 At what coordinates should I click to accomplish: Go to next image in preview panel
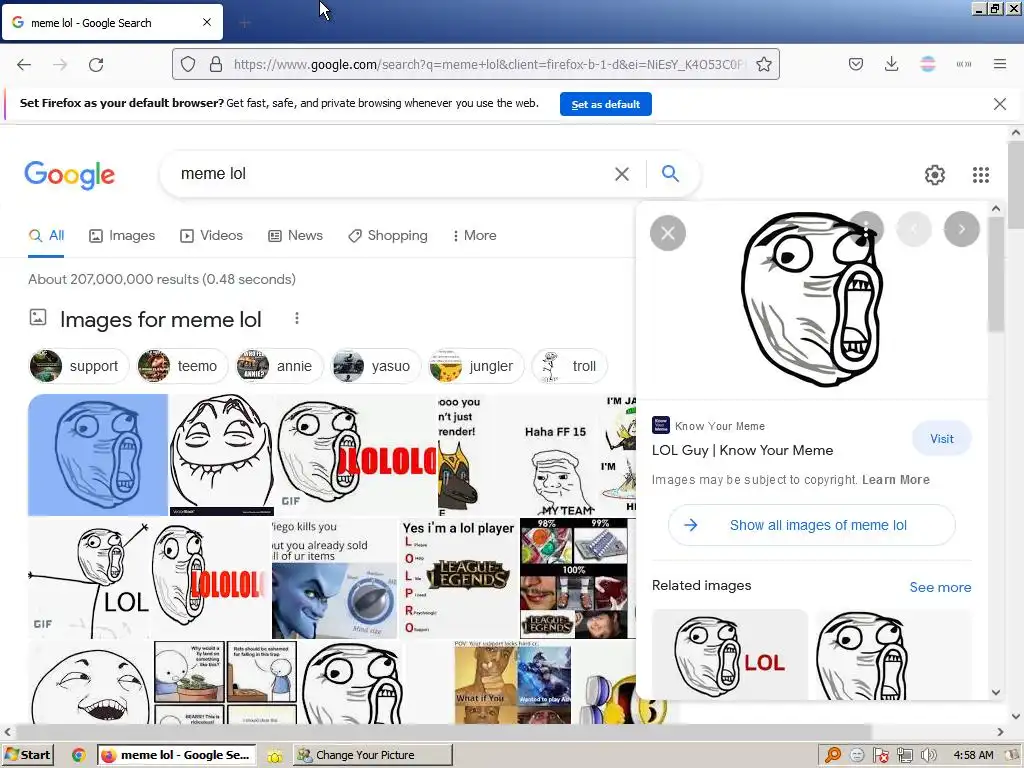point(961,229)
